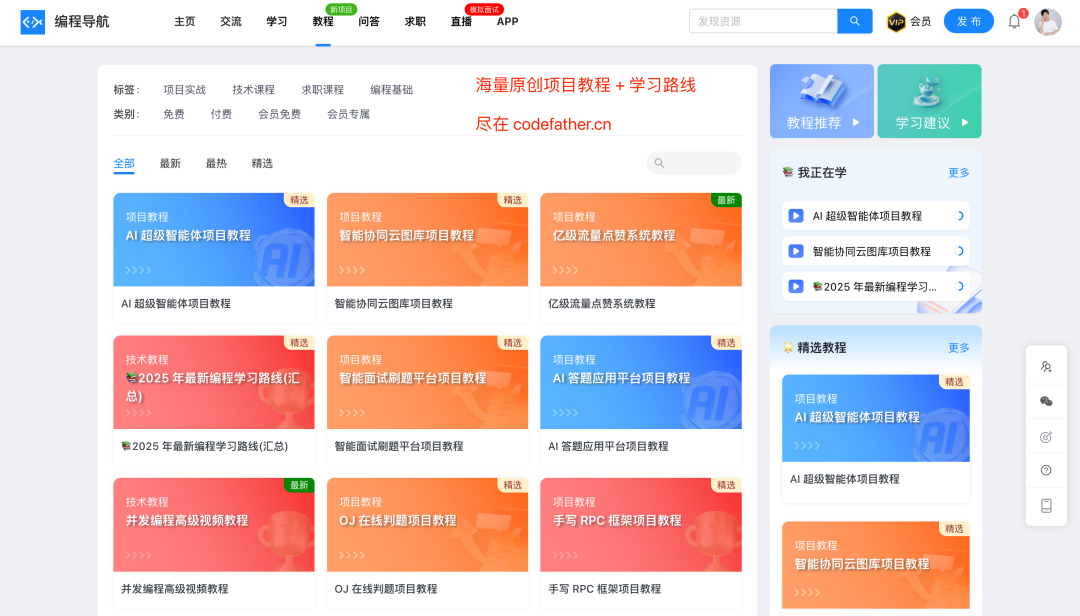This screenshot has width=1080, height=616.
Task: Click the question mark help icon
Action: tap(1045, 470)
